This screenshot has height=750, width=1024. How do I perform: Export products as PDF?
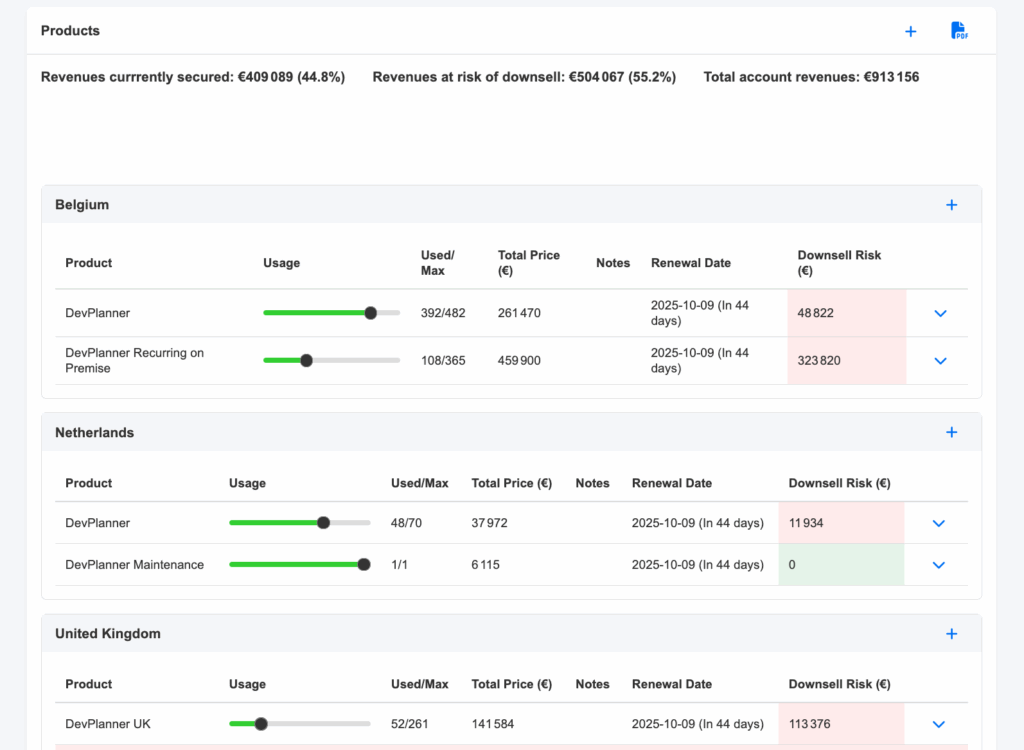click(x=959, y=31)
